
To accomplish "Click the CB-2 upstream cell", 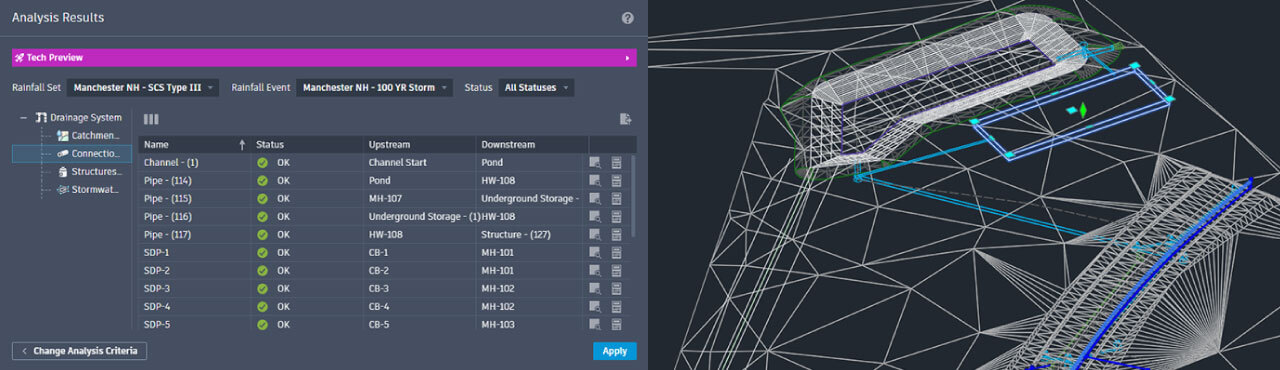I will (x=419, y=270).
